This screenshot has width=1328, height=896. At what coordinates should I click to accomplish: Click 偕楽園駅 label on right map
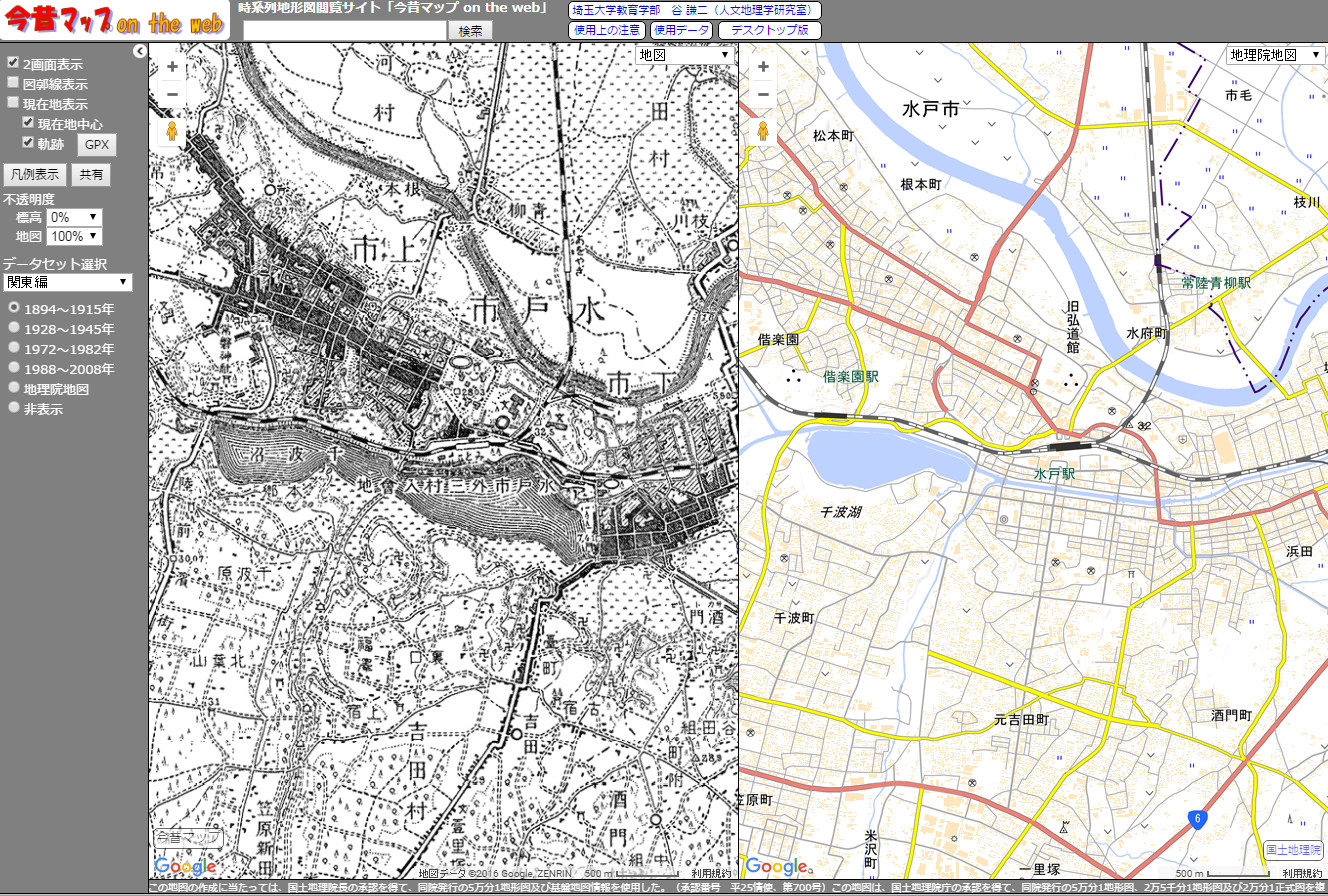[x=851, y=376]
